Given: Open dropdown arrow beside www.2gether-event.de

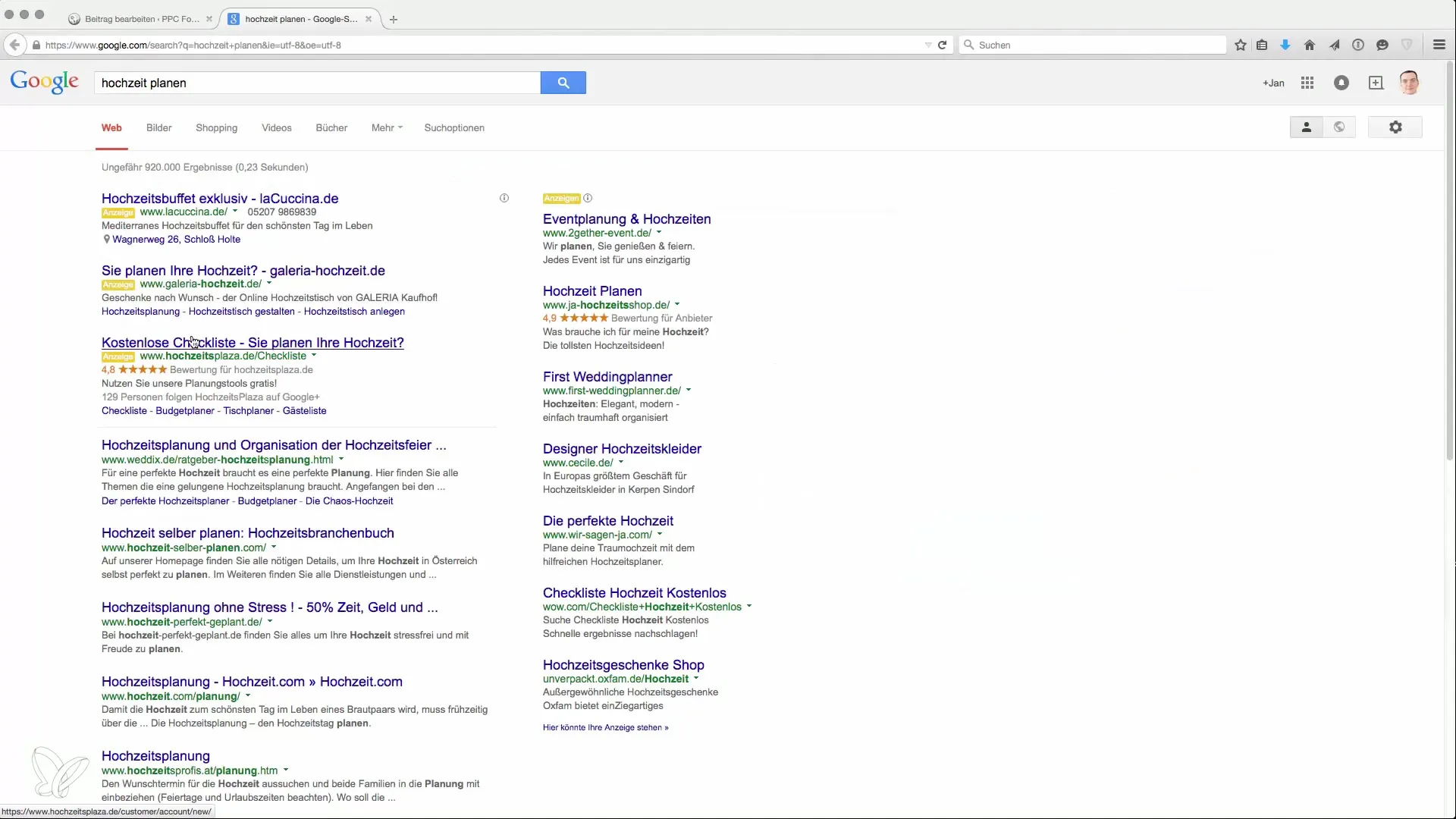Looking at the screenshot, I should pos(659,233).
